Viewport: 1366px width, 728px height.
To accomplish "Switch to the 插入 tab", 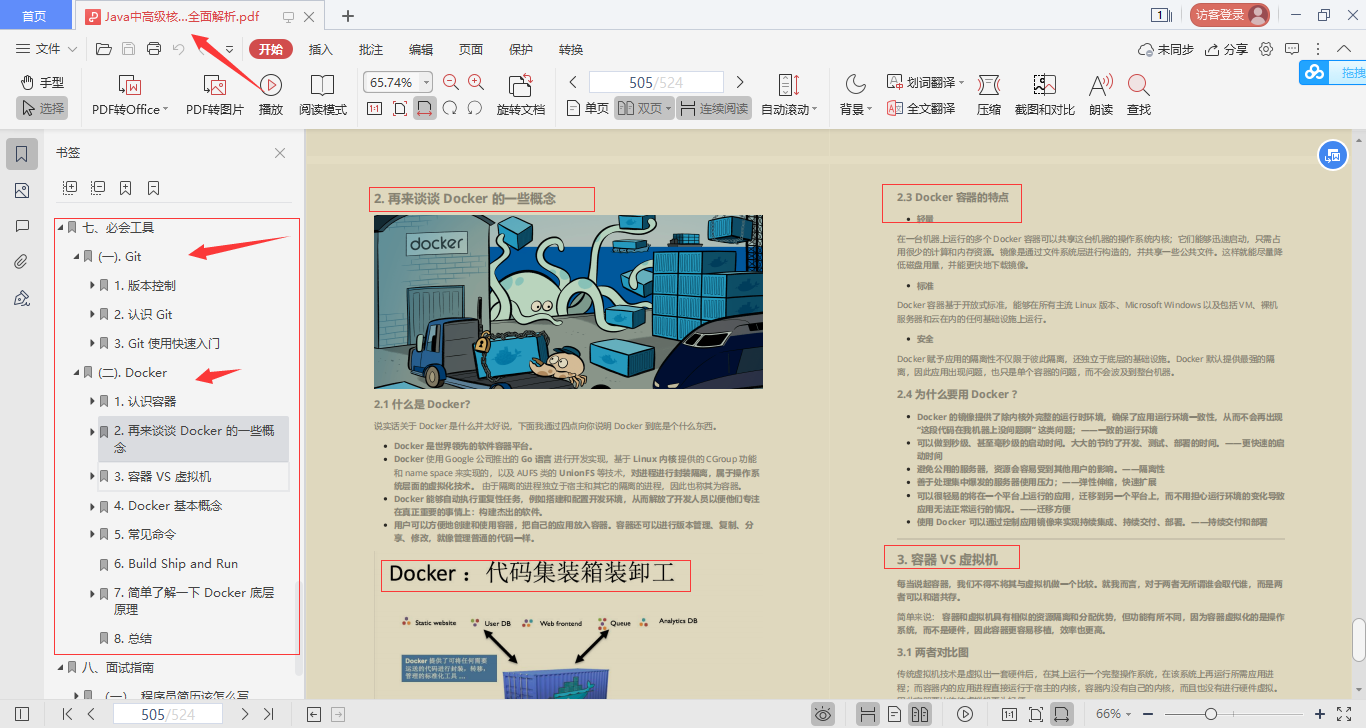I will coord(321,49).
